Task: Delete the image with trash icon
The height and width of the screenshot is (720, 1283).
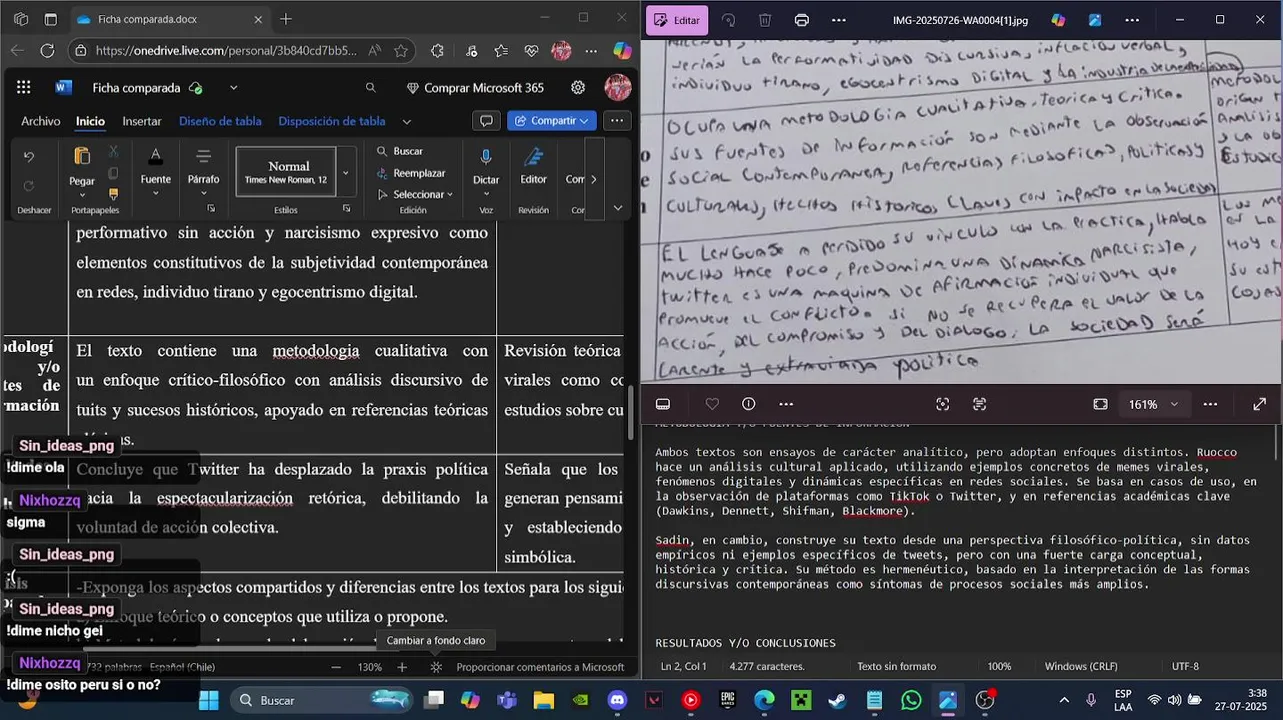Action: point(765,20)
